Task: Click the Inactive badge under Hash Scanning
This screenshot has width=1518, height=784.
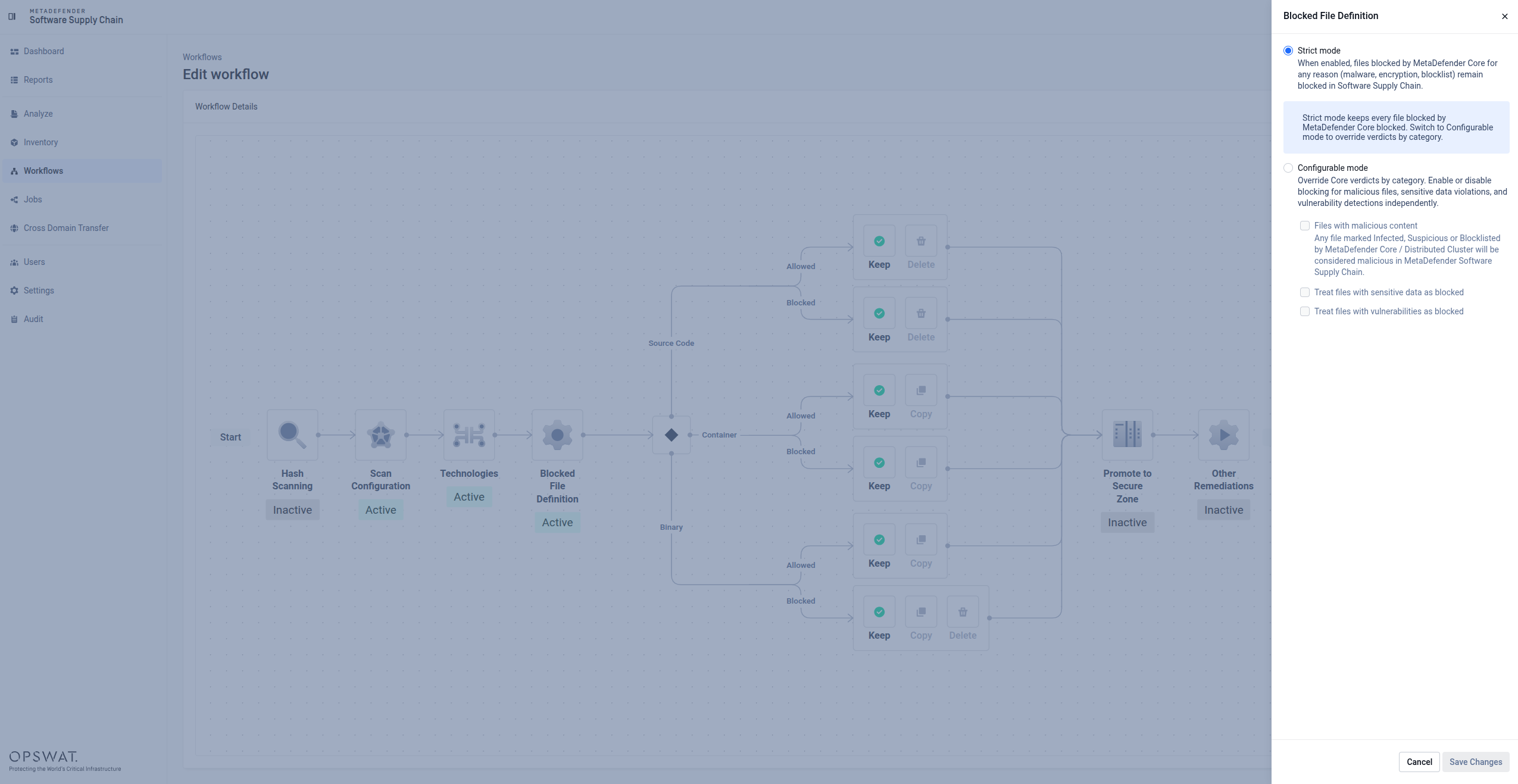Action: point(292,510)
